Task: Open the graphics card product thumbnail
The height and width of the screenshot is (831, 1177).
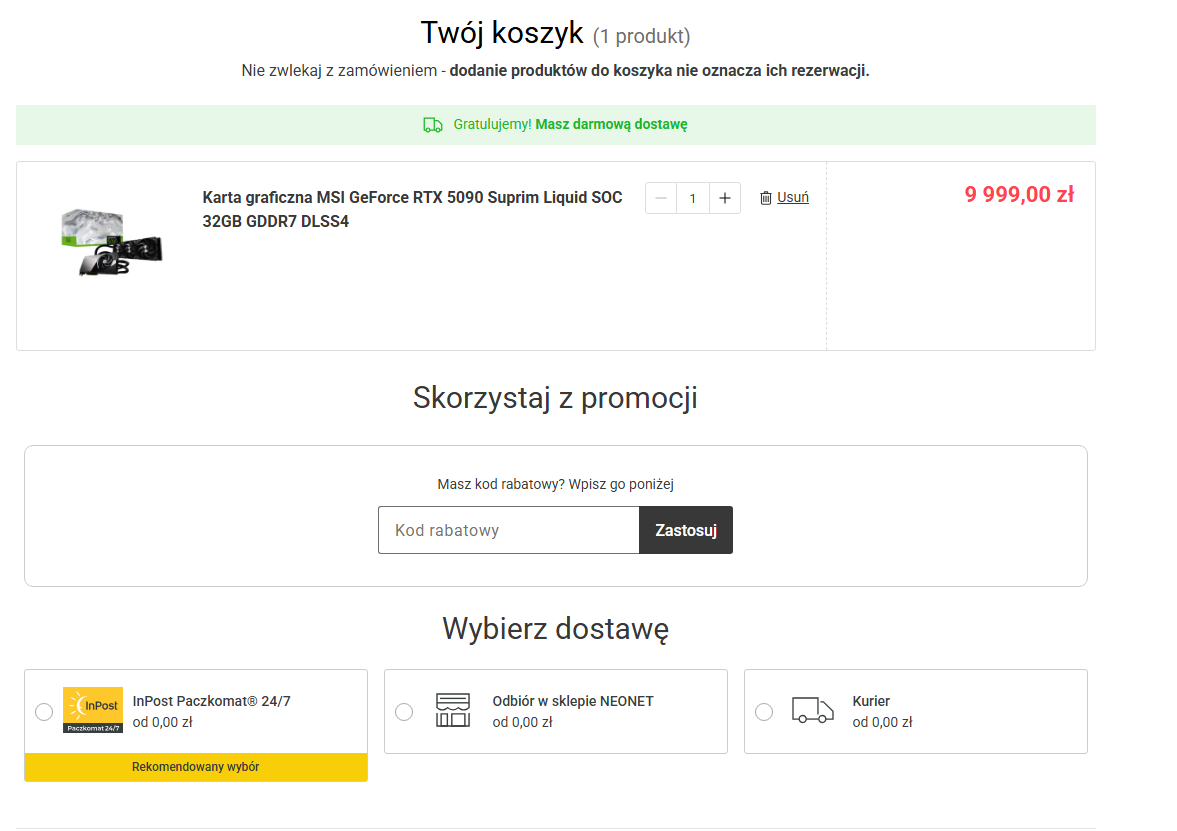Action: point(112,242)
